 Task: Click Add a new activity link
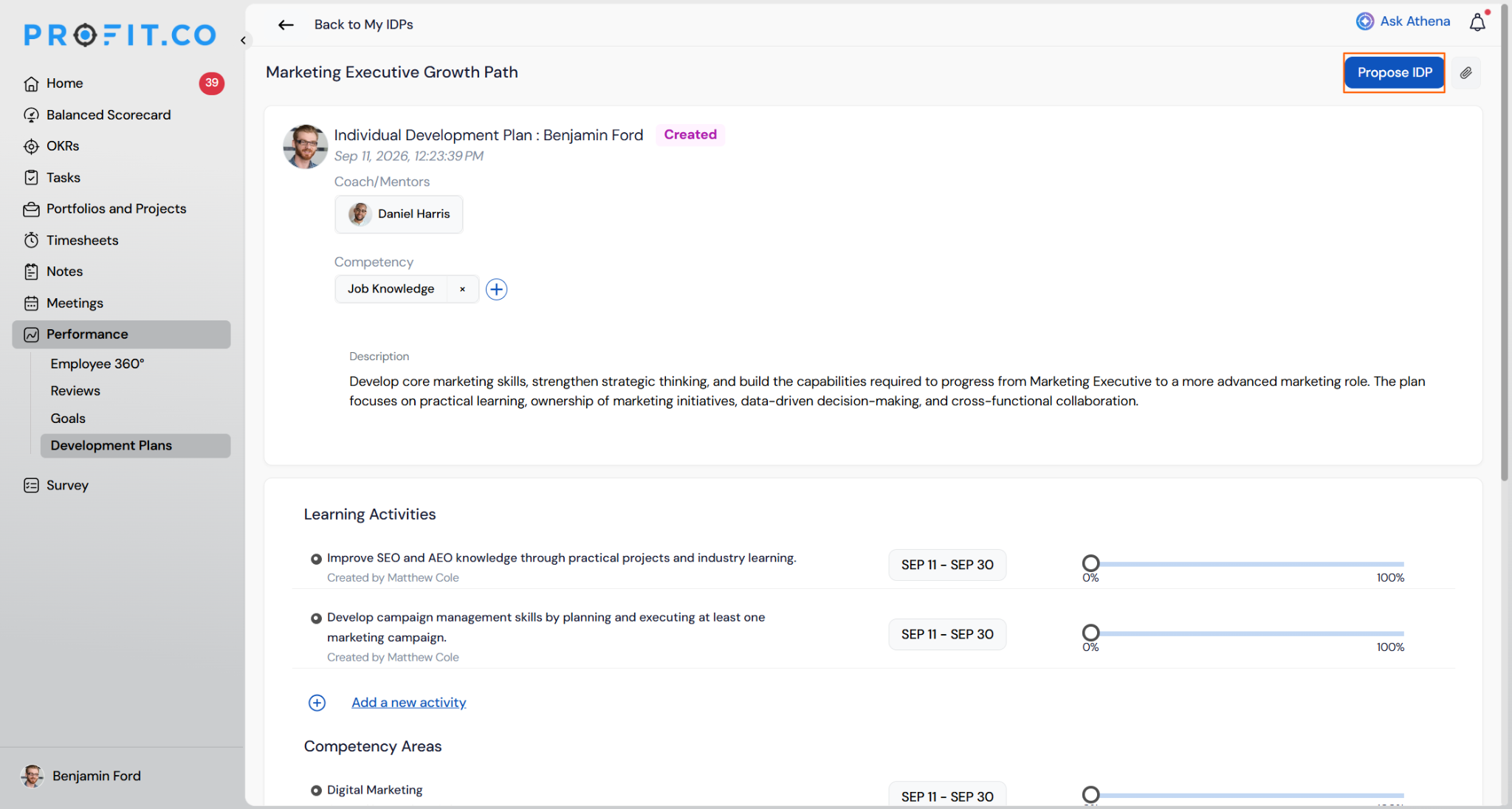pyautogui.click(x=408, y=703)
